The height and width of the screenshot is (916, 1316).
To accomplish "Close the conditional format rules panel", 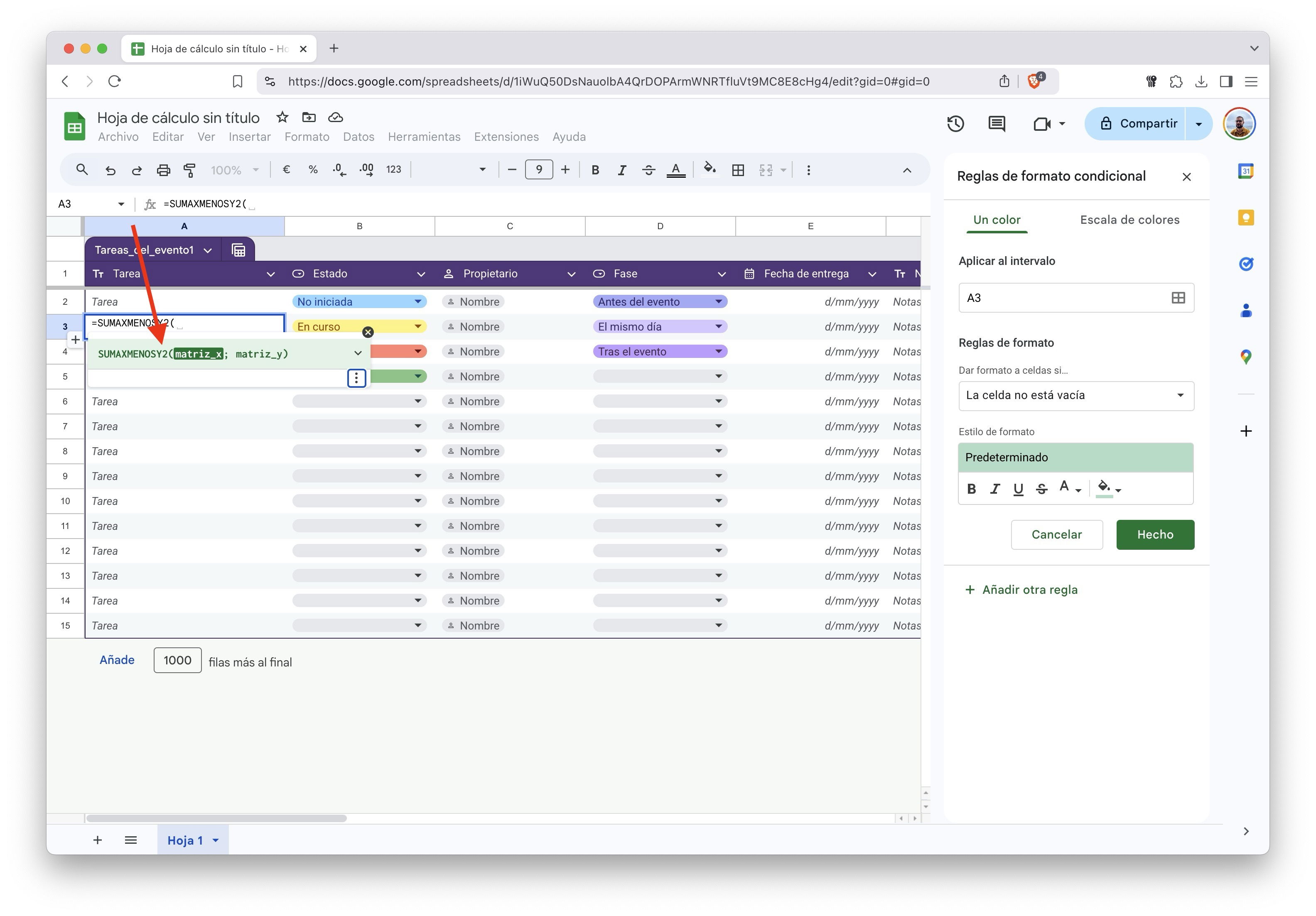I will pos(1186,177).
